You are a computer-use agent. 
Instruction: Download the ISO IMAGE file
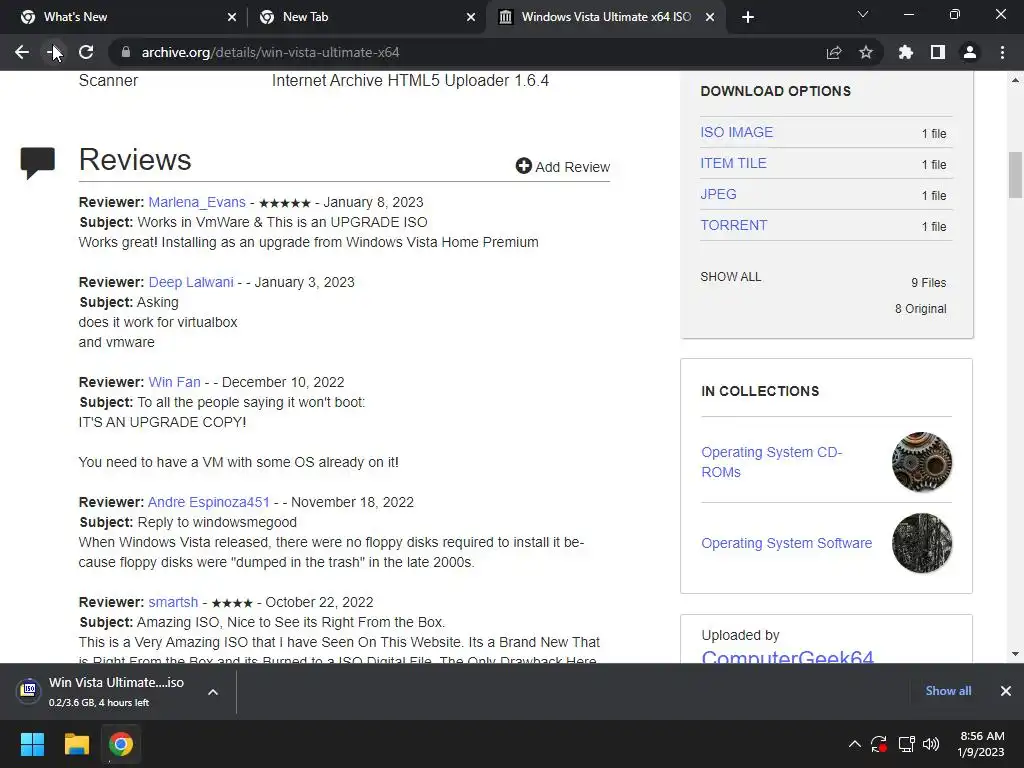click(737, 132)
